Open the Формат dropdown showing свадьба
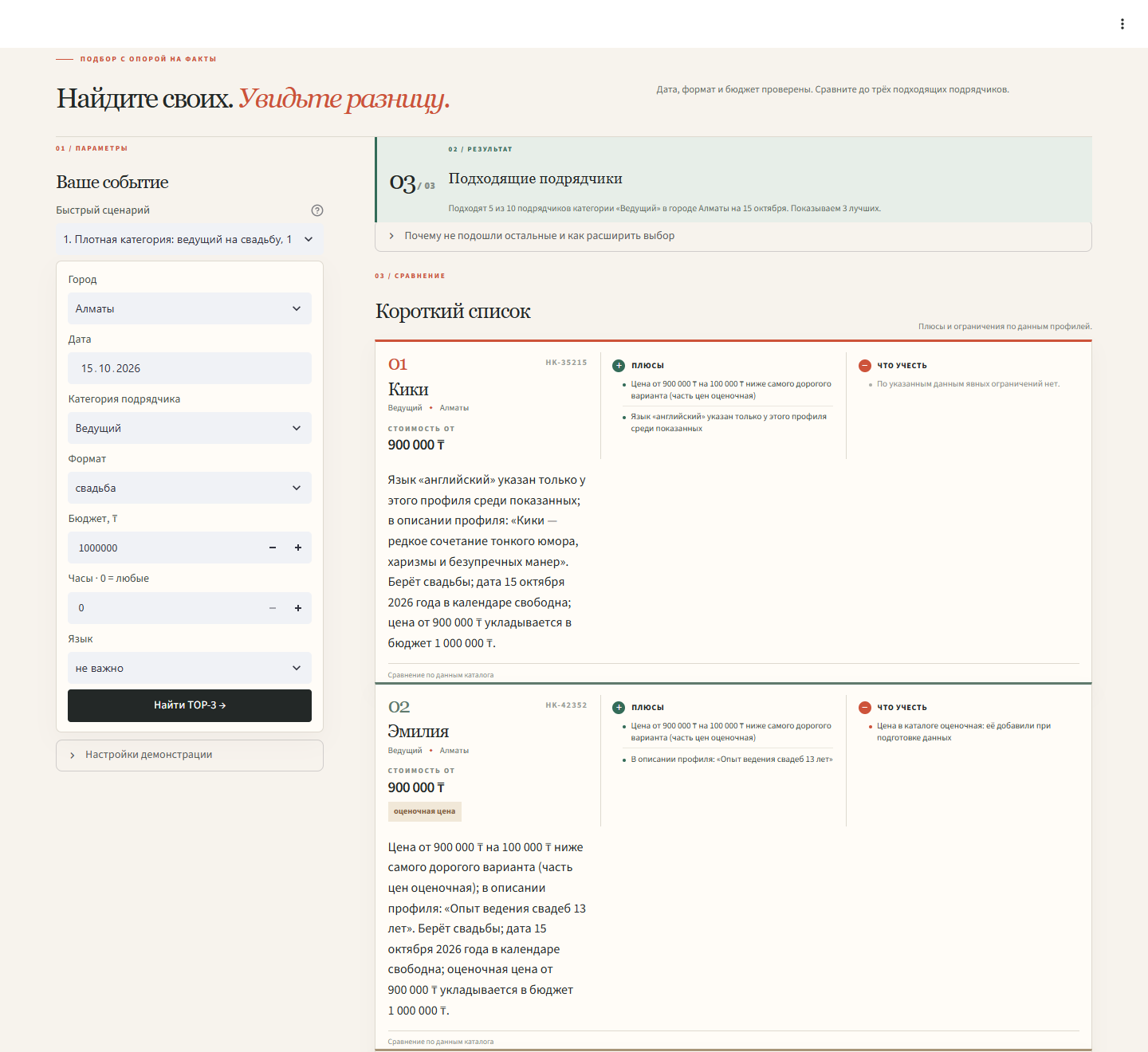This screenshot has height=1052, width=1148. (190, 488)
